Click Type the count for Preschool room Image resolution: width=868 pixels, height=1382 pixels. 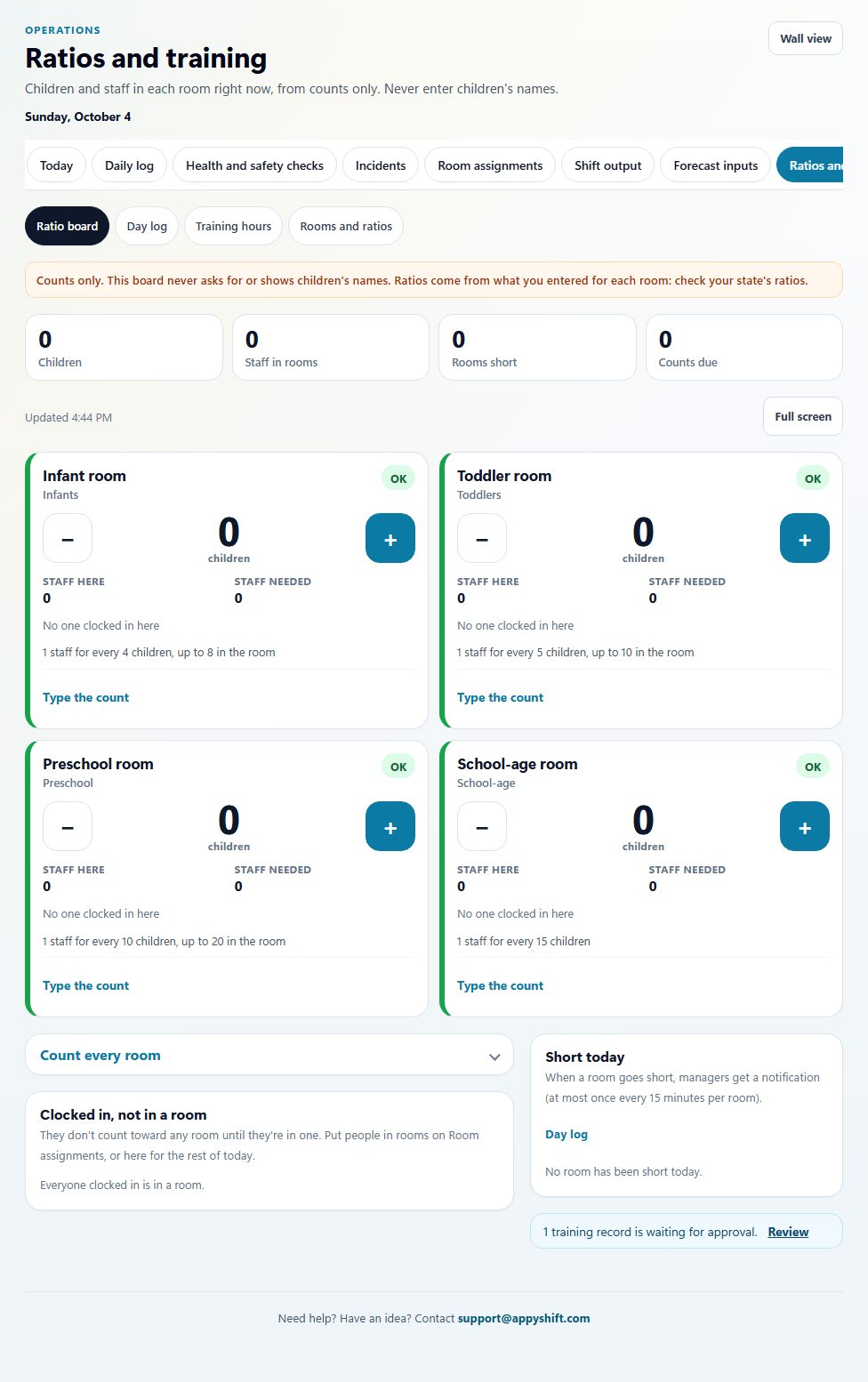tap(86, 985)
